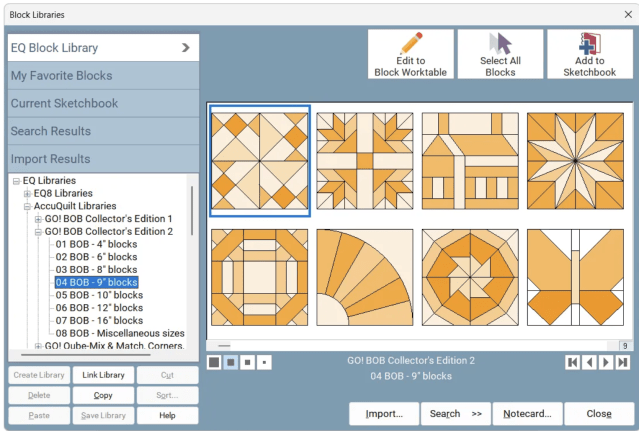Jump to the first block with navigation arrow
639x433 pixels.
[572, 362]
